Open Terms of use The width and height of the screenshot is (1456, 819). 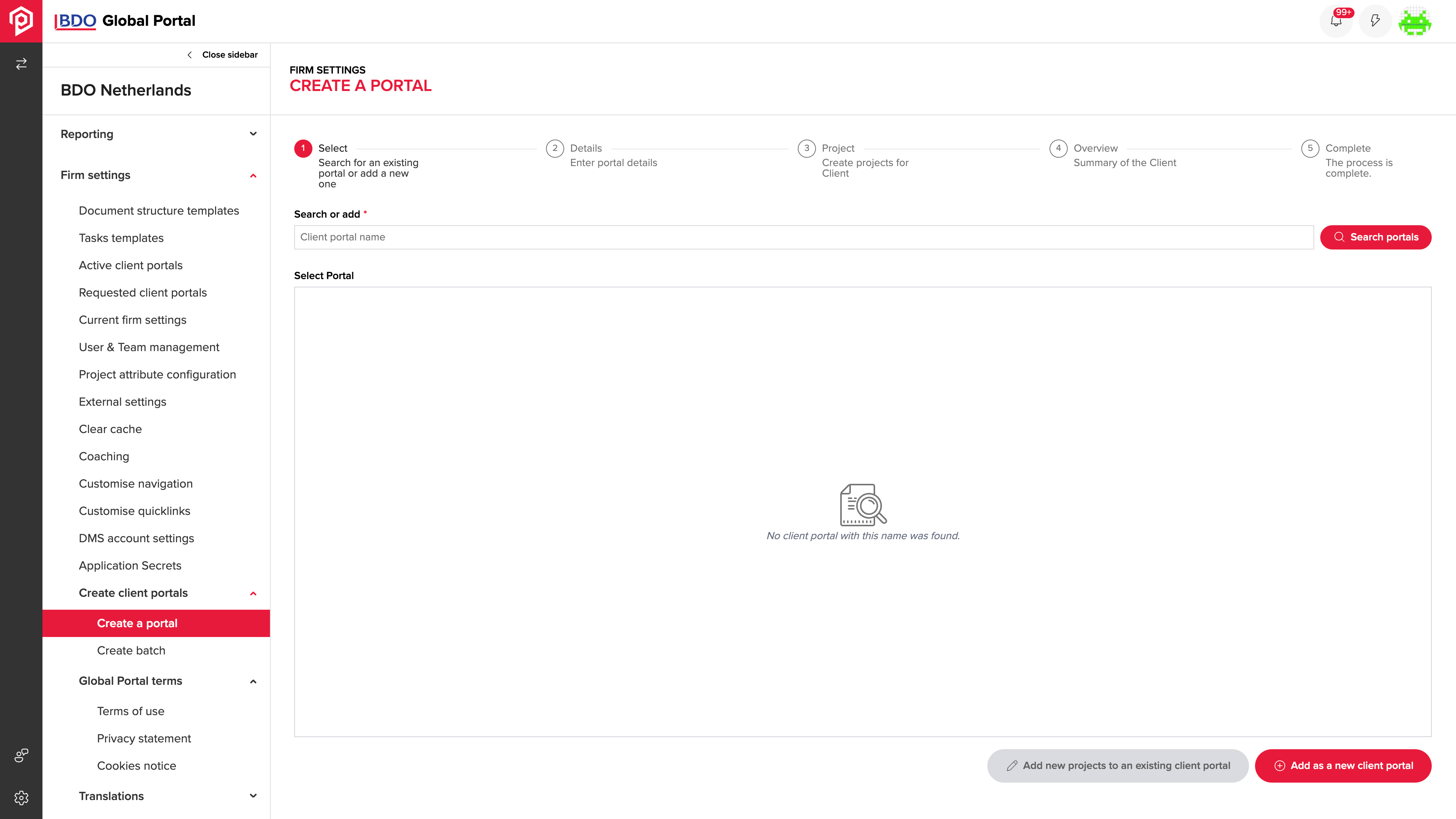(x=130, y=711)
